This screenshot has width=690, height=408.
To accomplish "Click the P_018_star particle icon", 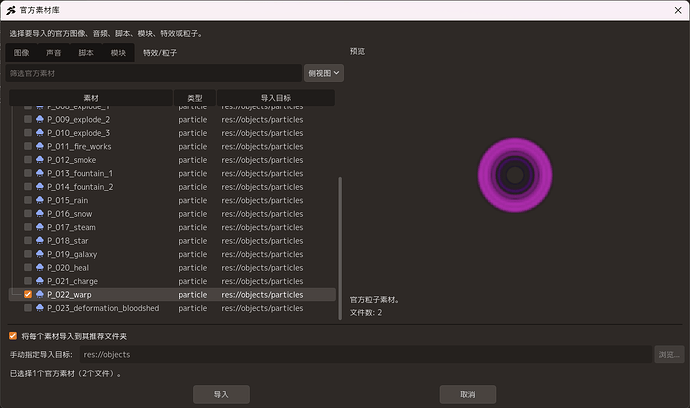I will click(x=40, y=240).
